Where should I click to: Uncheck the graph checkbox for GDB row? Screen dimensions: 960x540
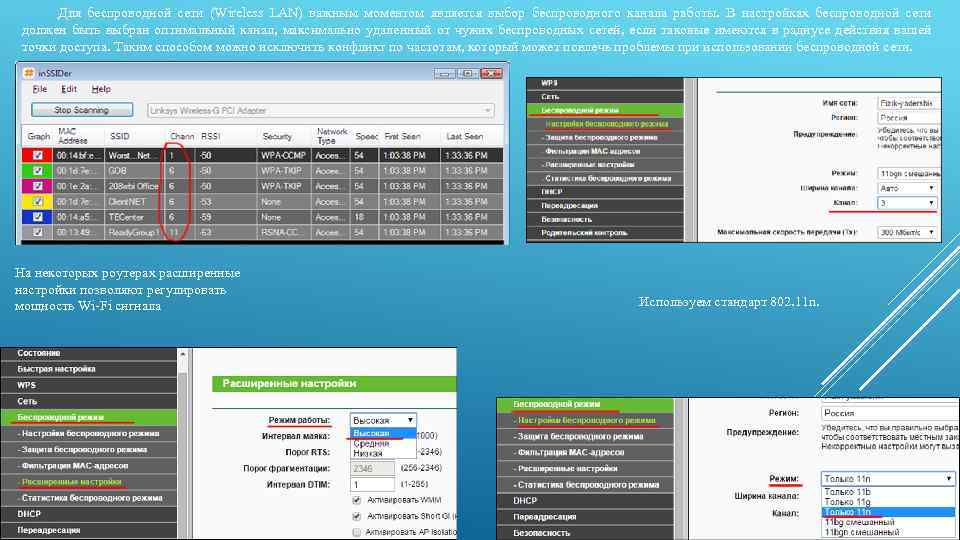click(x=37, y=171)
